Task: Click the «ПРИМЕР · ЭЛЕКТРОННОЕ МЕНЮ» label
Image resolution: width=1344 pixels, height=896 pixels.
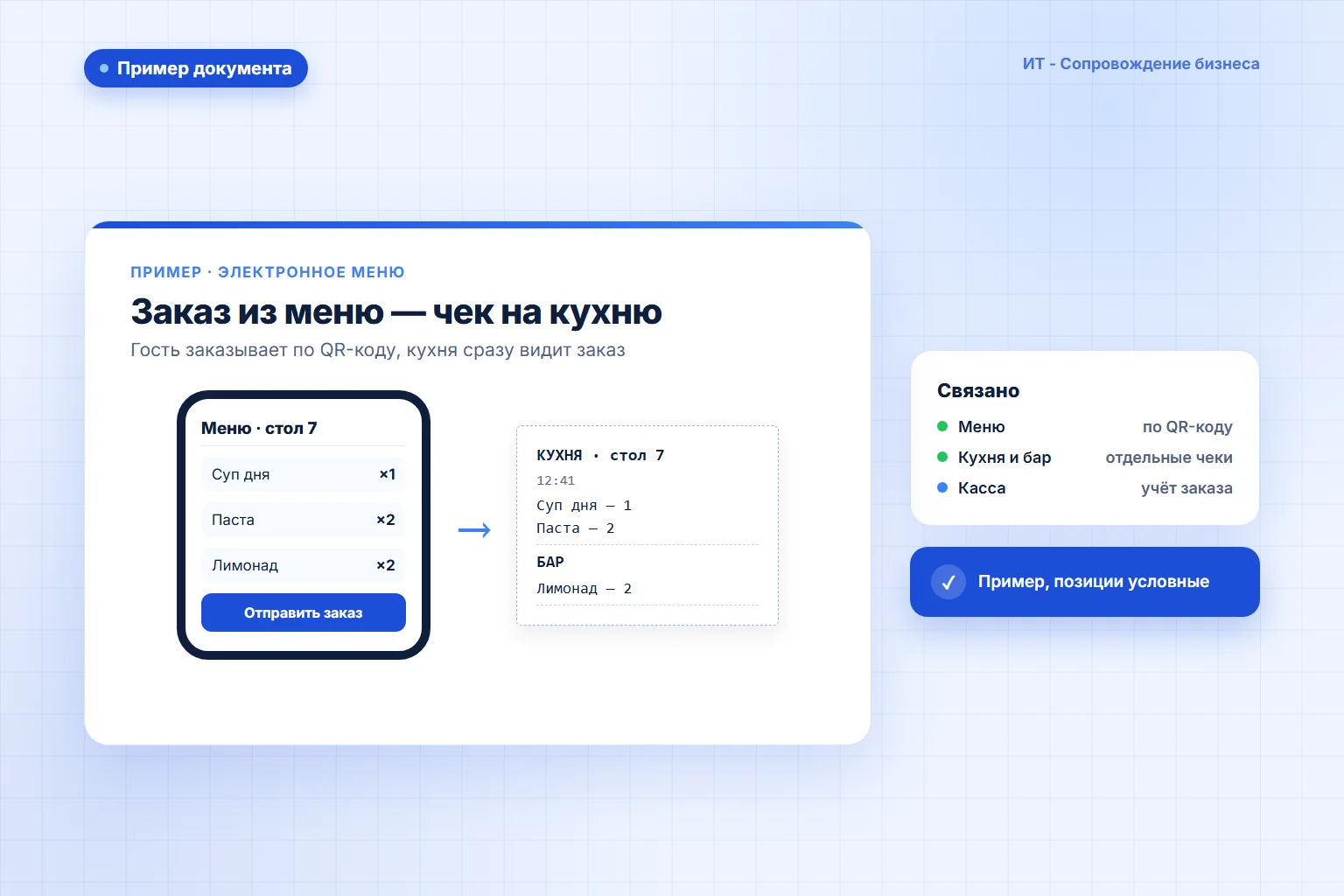Action: (268, 272)
